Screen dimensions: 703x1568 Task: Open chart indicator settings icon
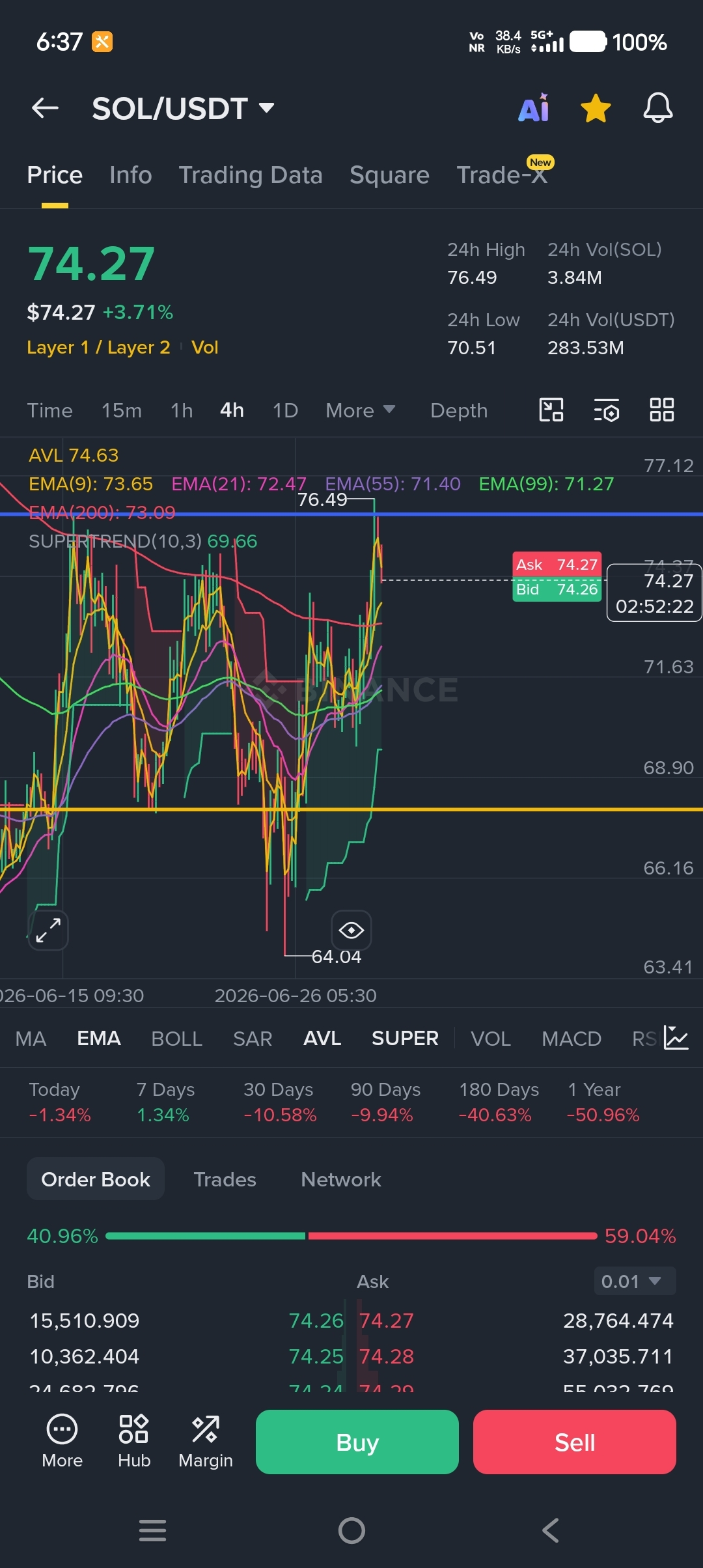point(607,410)
